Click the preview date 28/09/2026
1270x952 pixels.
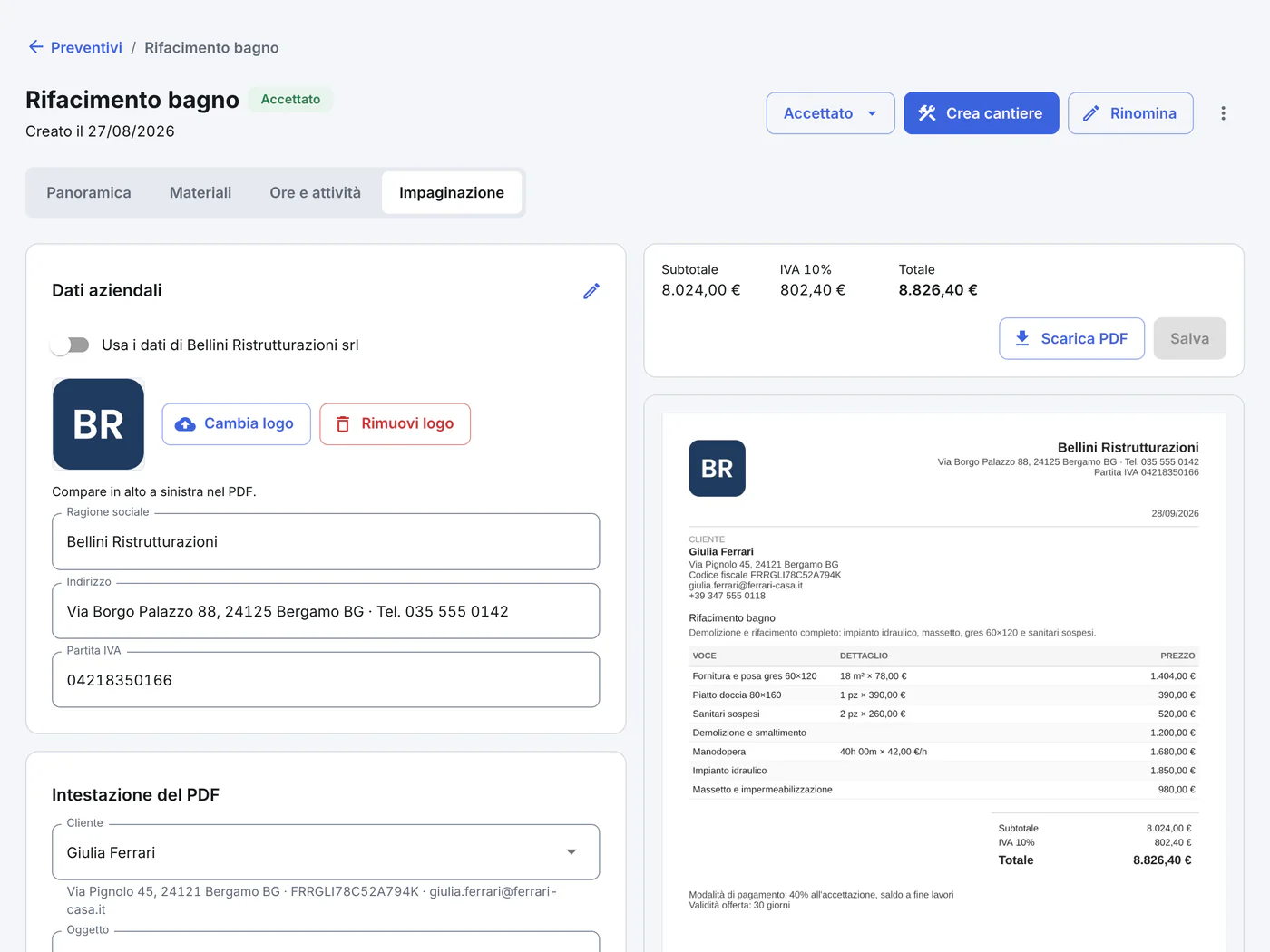point(1175,513)
